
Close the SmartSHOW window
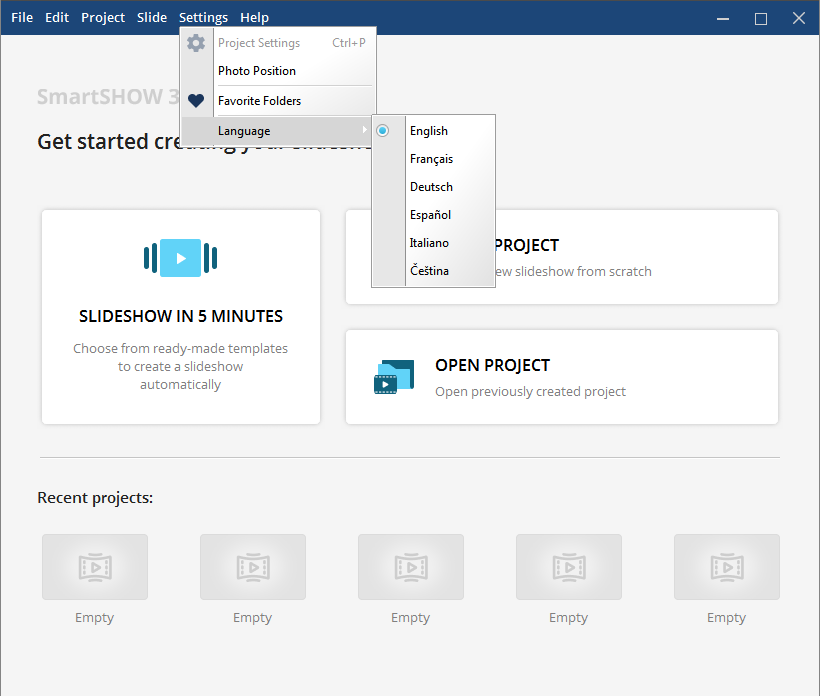799,18
